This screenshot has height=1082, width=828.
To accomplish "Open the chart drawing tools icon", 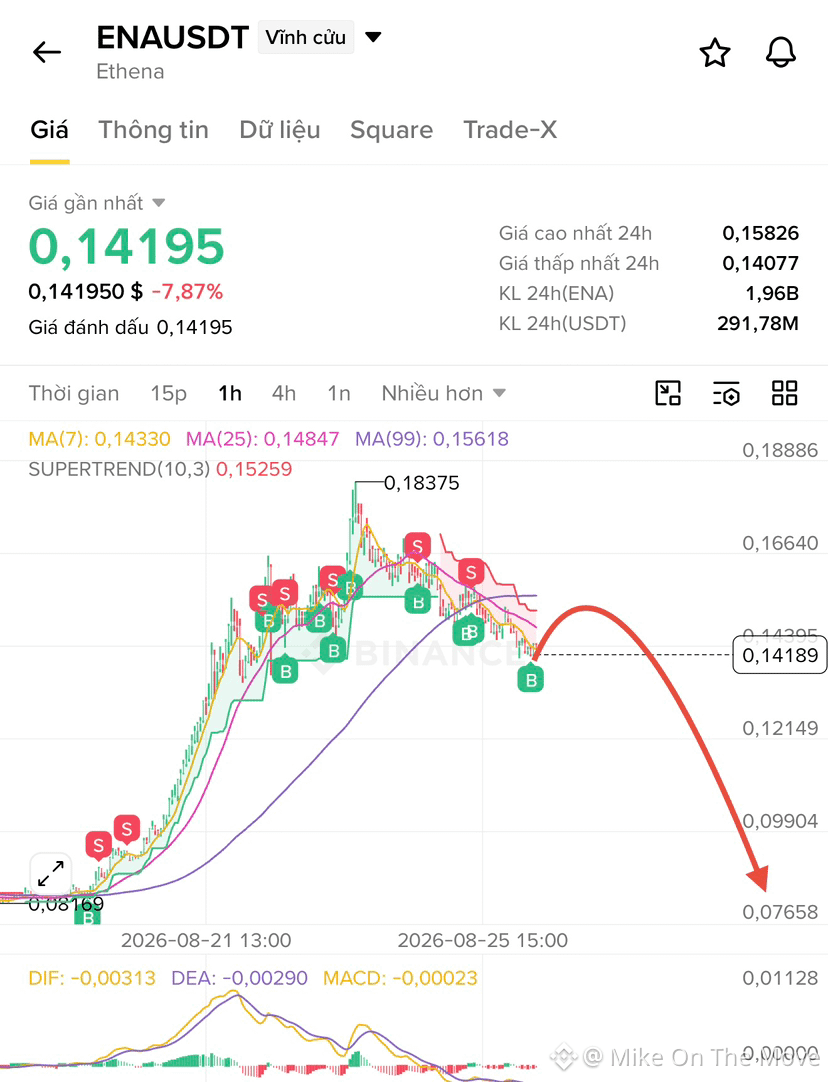I will coord(668,393).
